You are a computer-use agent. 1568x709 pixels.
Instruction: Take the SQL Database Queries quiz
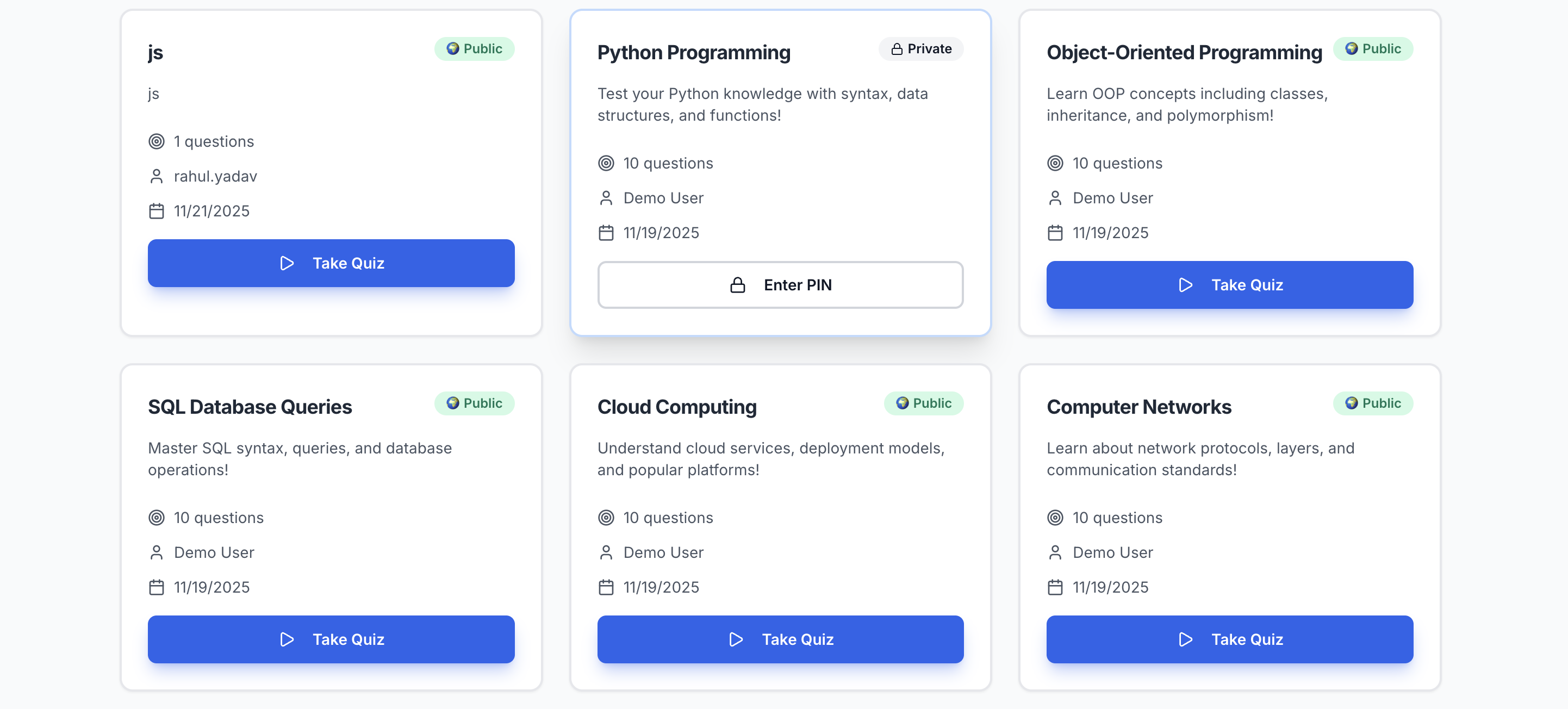(331, 639)
